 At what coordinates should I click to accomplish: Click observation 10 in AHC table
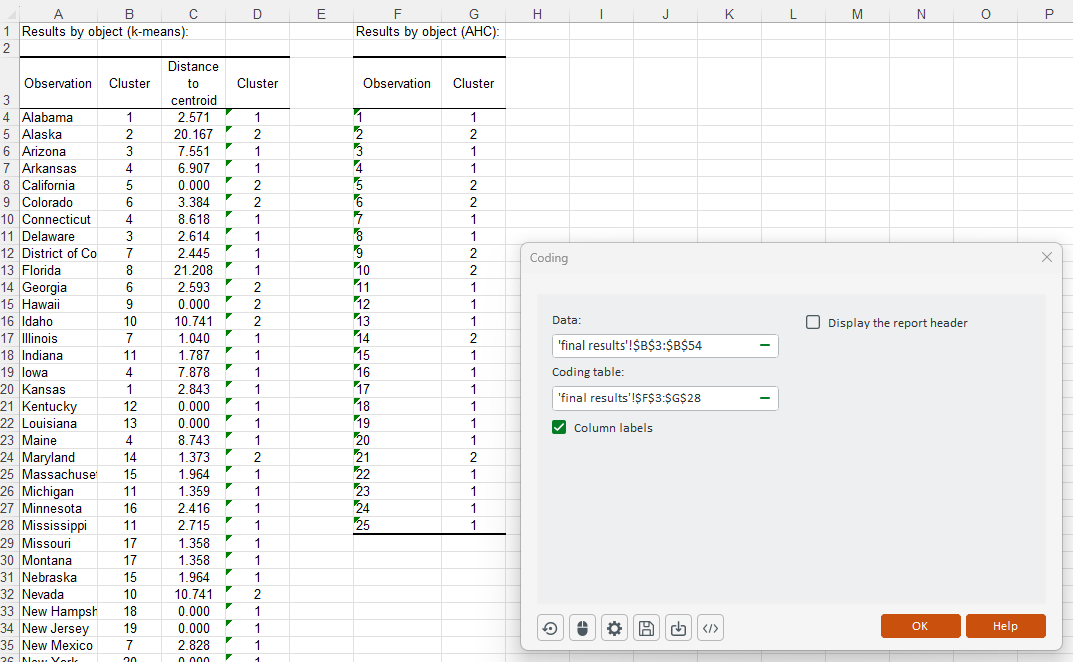[x=397, y=270]
